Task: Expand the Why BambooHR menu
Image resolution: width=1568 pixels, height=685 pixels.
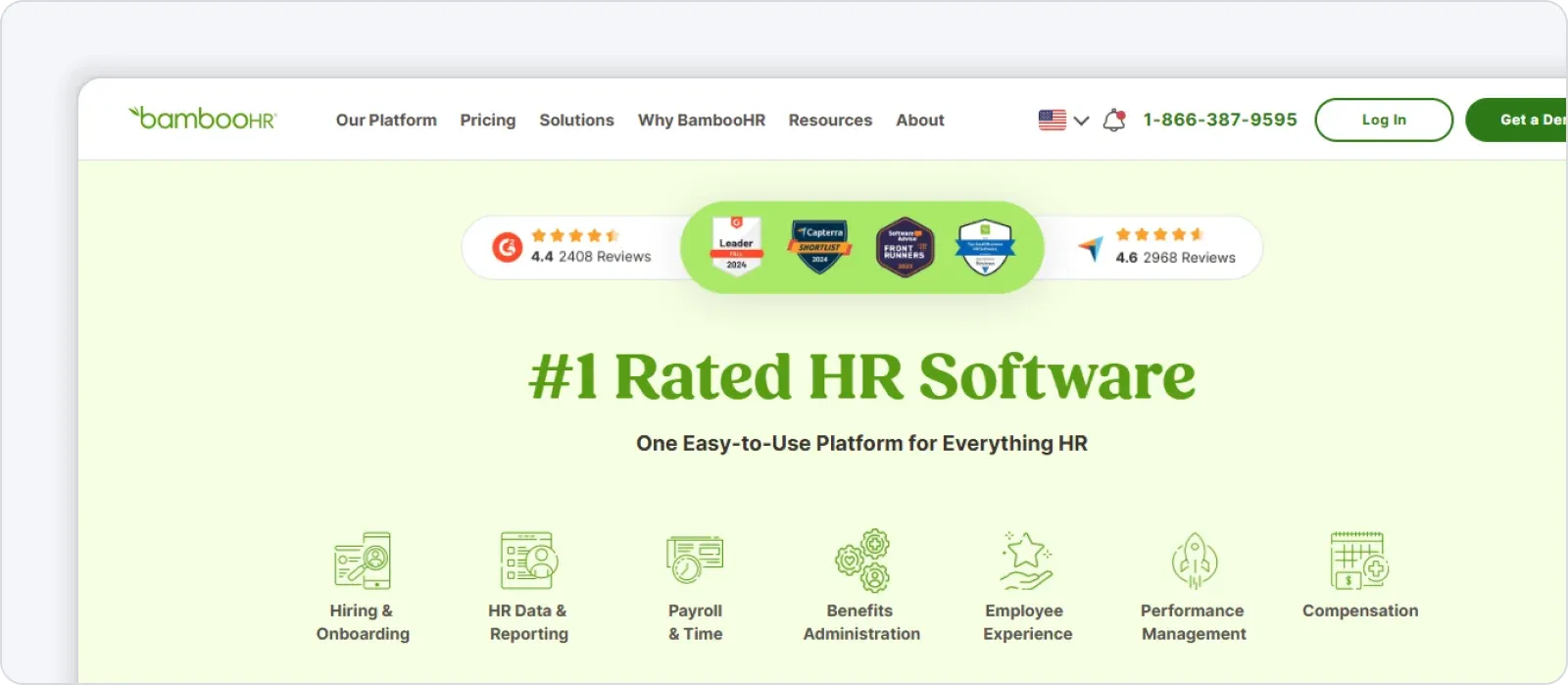Action: (702, 121)
